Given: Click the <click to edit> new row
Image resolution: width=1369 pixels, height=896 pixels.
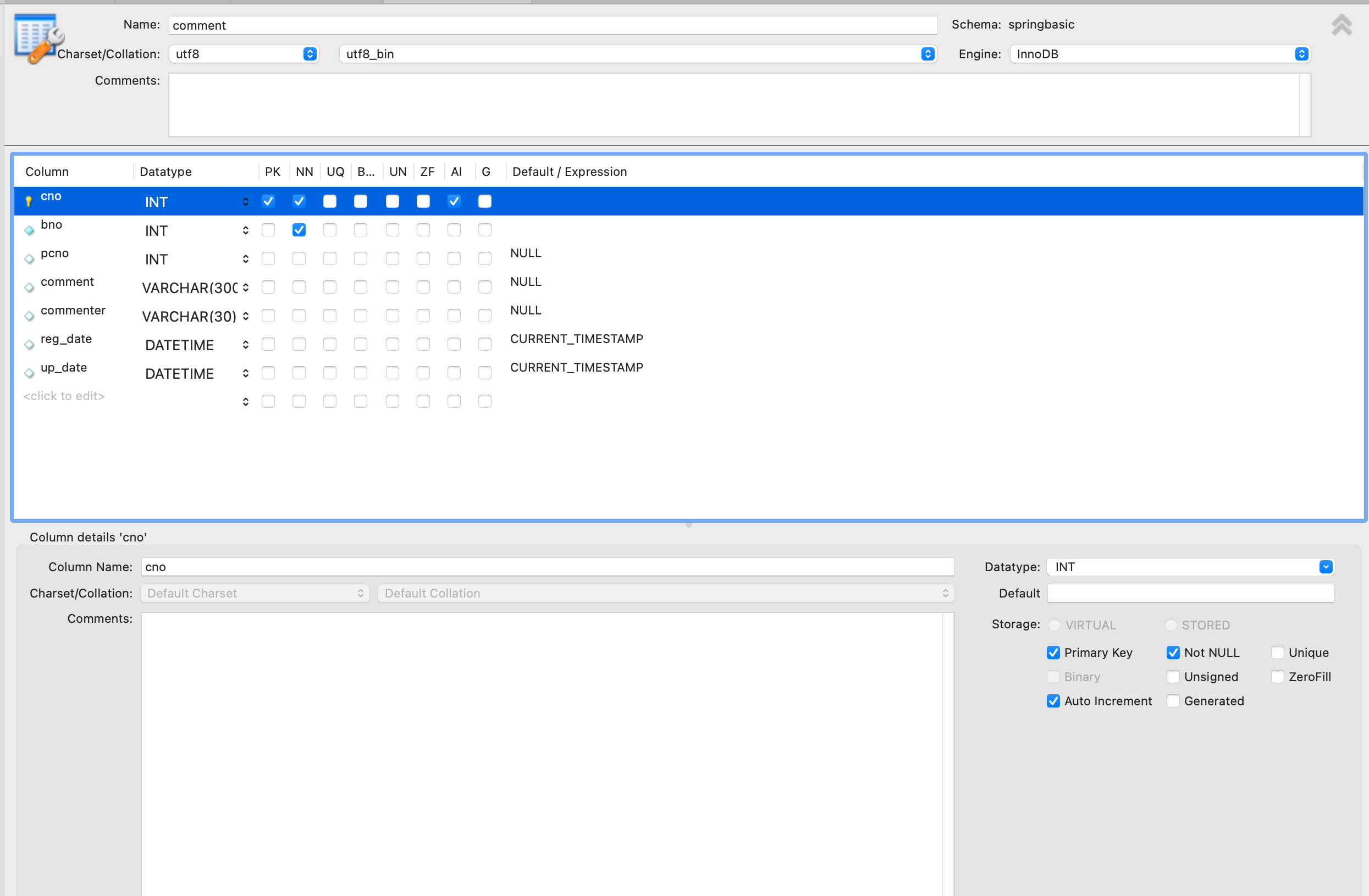Looking at the screenshot, I should 64,396.
